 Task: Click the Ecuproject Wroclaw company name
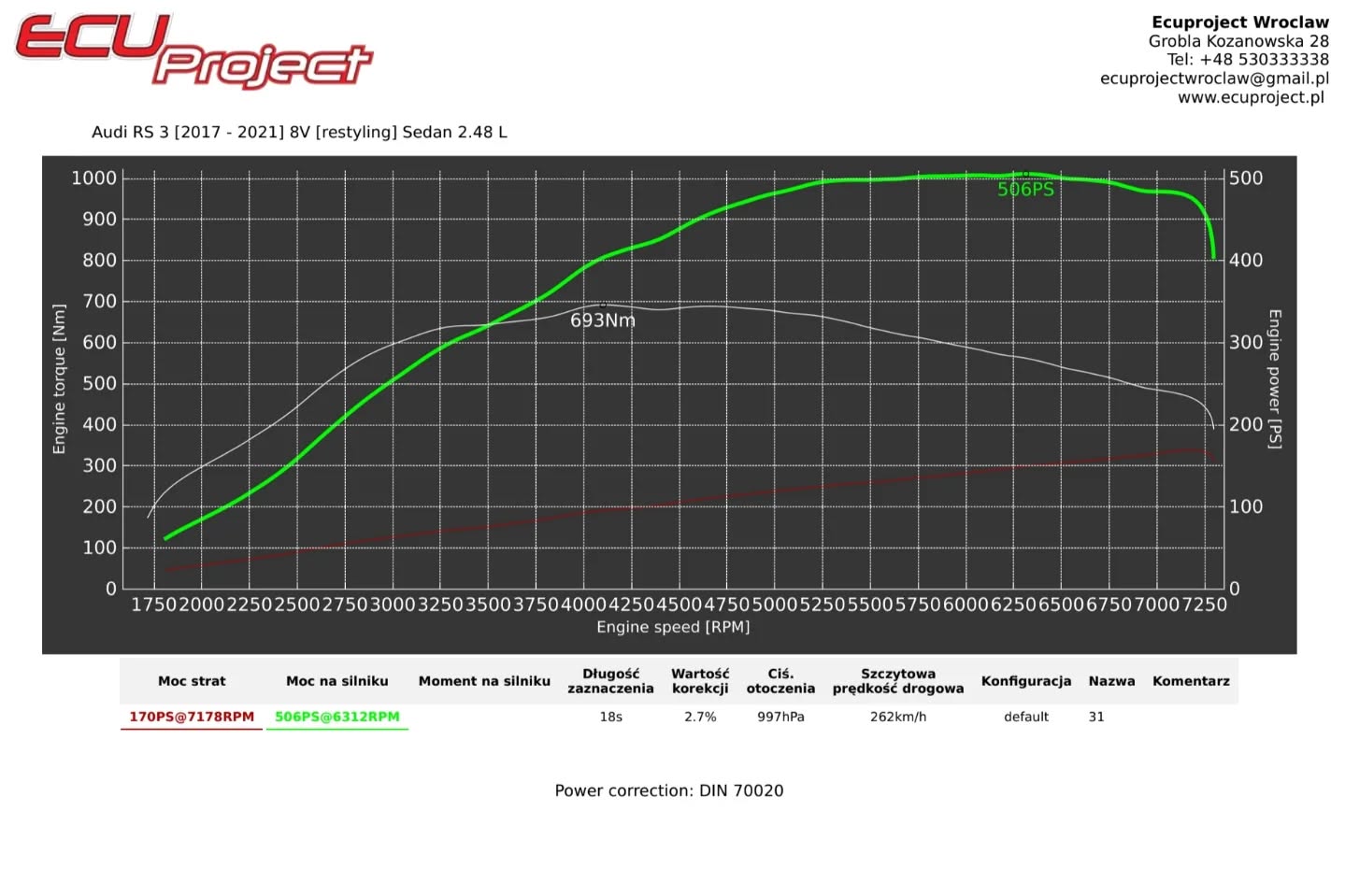point(1240,22)
